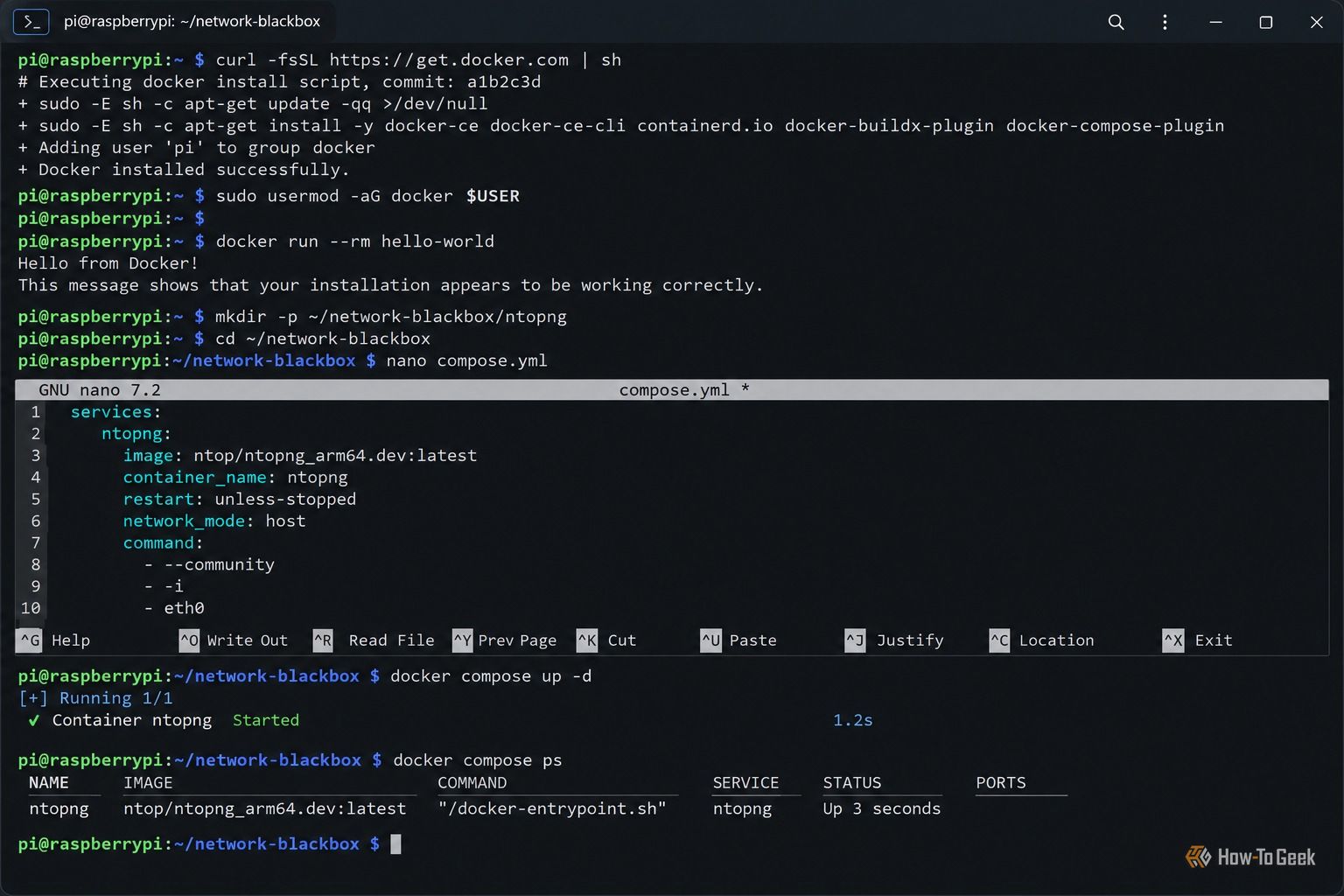Click 'Up 3 seconds' in the STATUS column
This screenshot has width=1344, height=896.
(882, 809)
